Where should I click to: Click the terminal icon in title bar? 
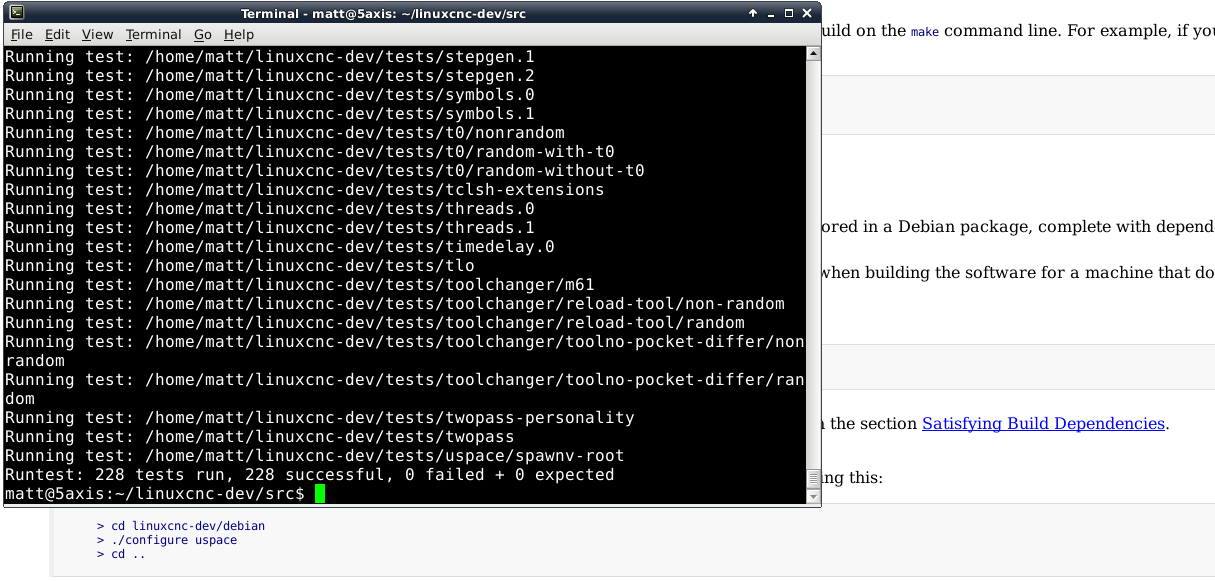coord(17,13)
